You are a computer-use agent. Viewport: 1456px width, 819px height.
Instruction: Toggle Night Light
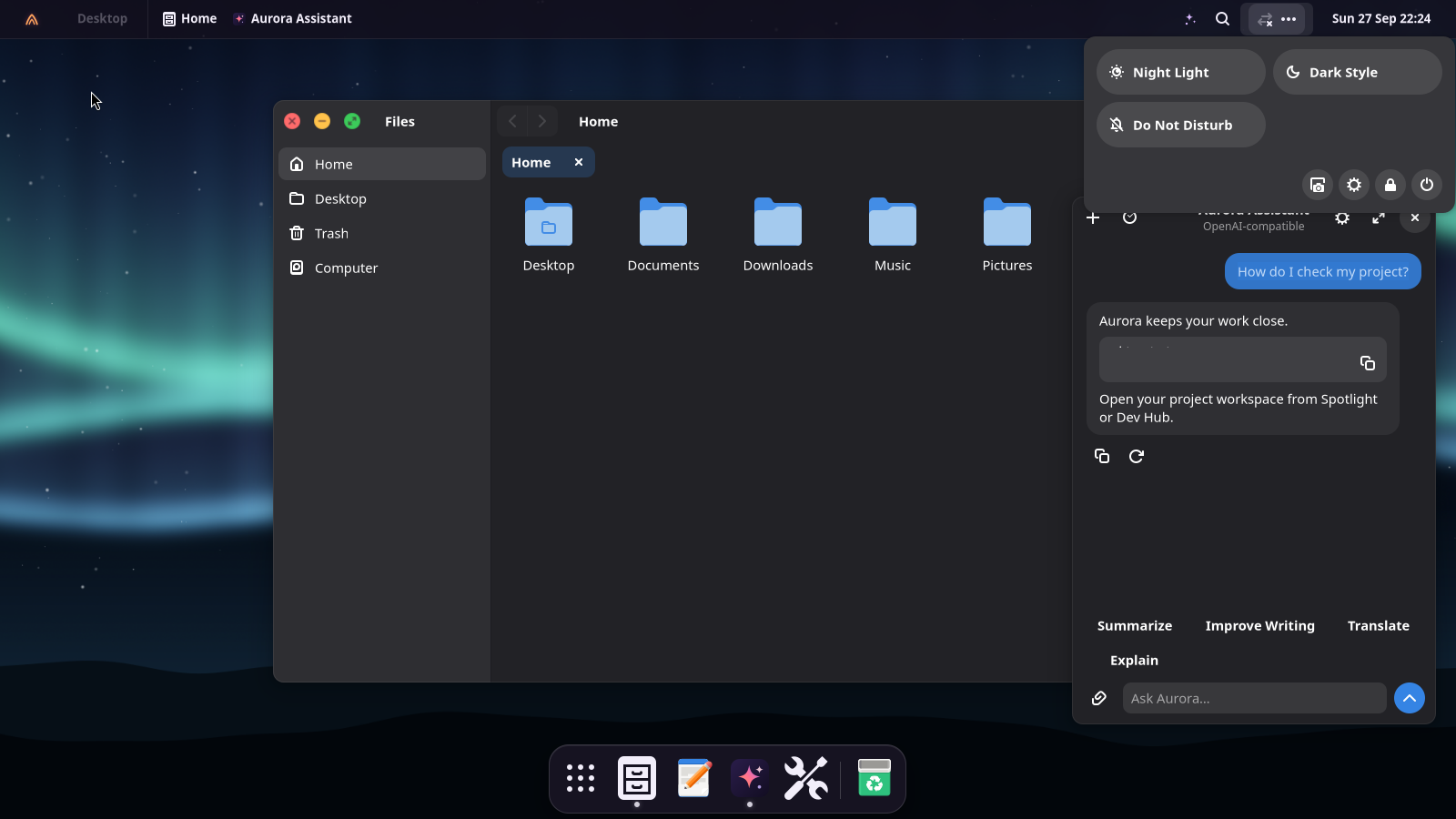[x=1180, y=72]
